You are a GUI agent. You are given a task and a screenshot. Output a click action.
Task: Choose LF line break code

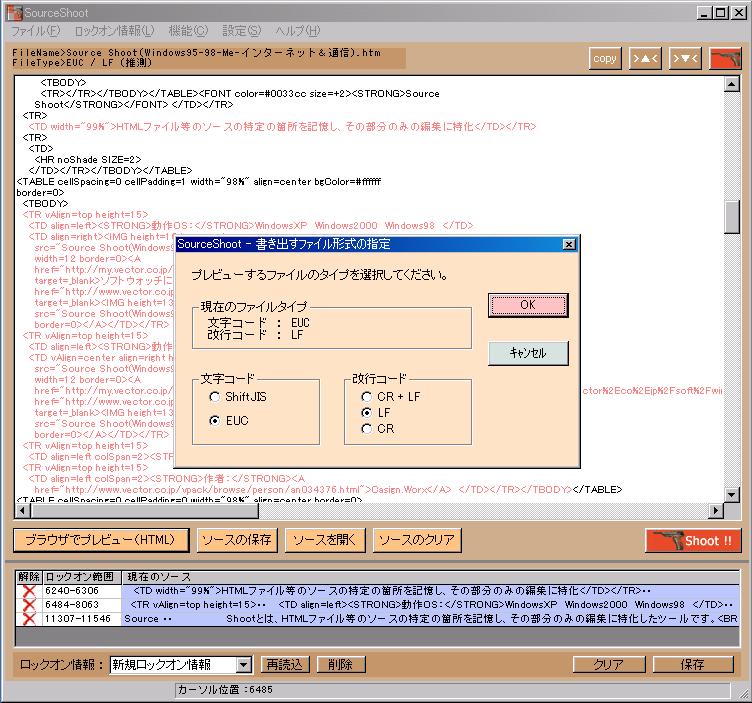(x=376, y=412)
